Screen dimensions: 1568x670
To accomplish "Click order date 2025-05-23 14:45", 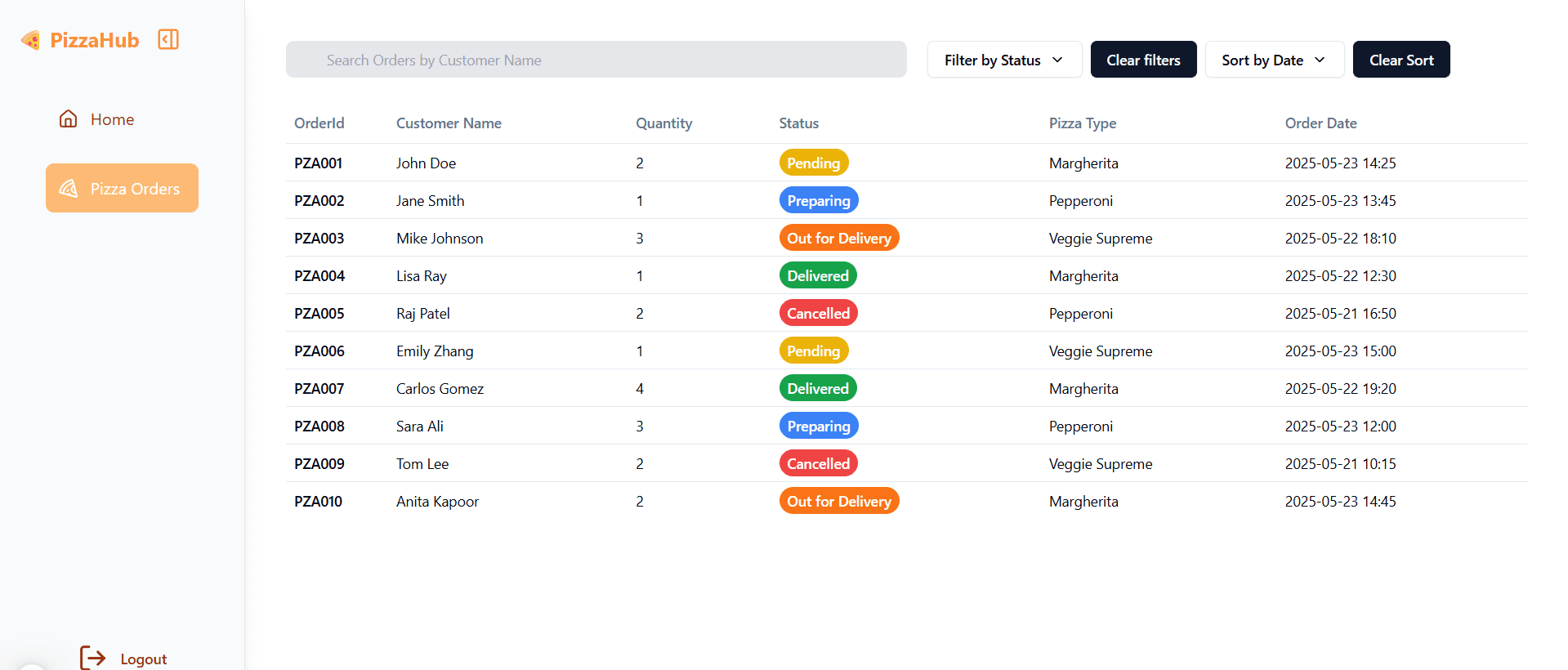I will coord(1340,501).
